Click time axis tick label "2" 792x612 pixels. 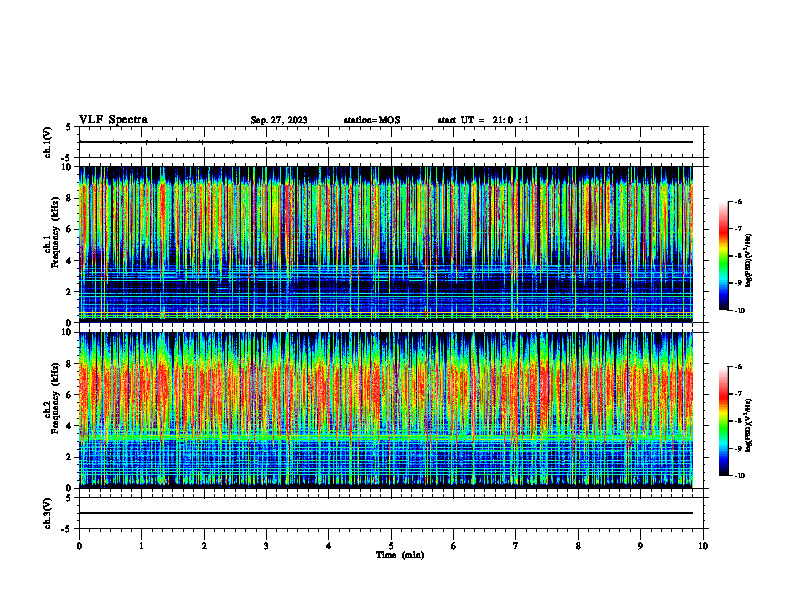point(204,546)
